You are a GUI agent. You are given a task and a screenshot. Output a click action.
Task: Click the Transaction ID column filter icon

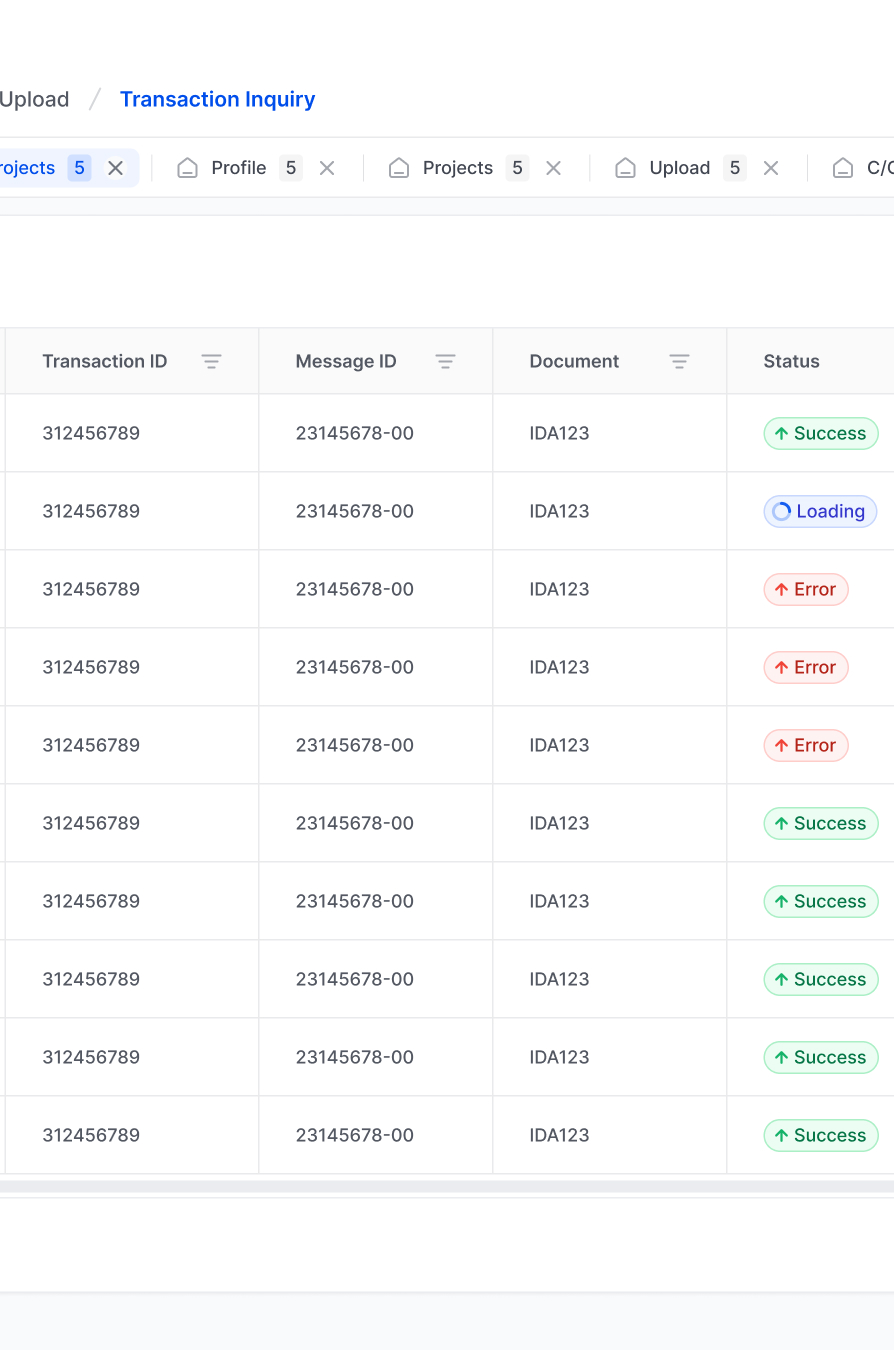pyautogui.click(x=211, y=362)
